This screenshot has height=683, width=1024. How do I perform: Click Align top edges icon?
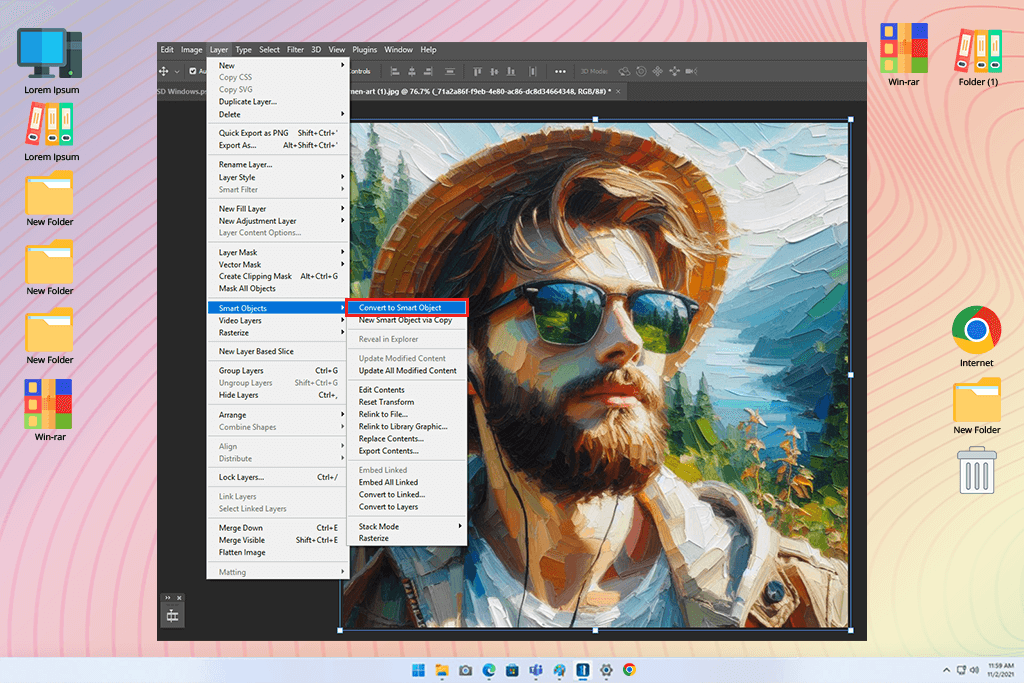point(477,71)
